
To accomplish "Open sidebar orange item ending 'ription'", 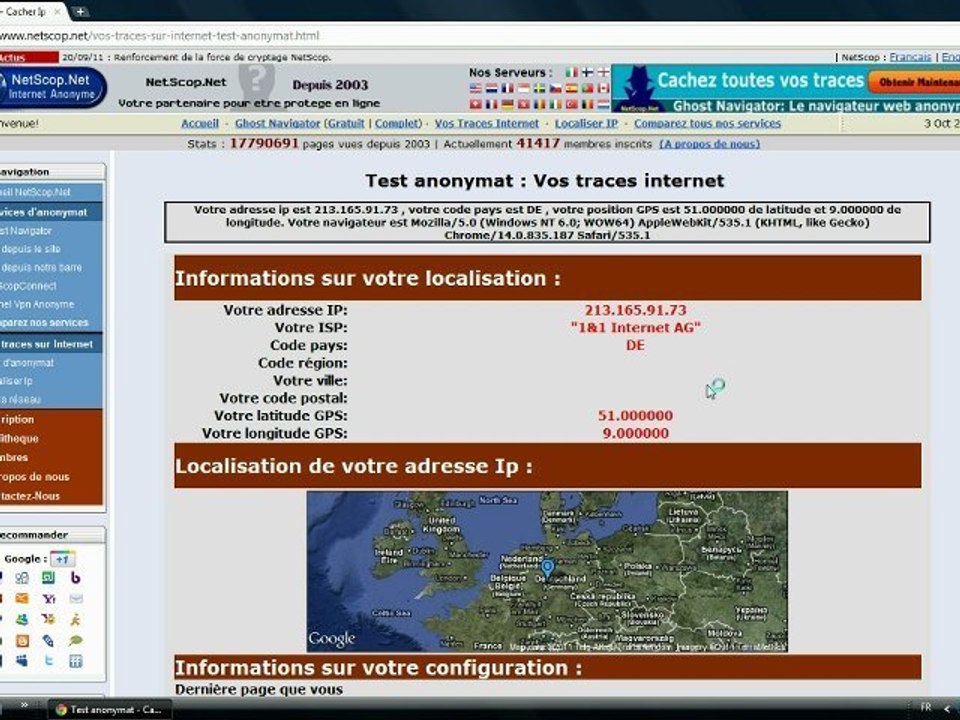I will tap(17, 419).
